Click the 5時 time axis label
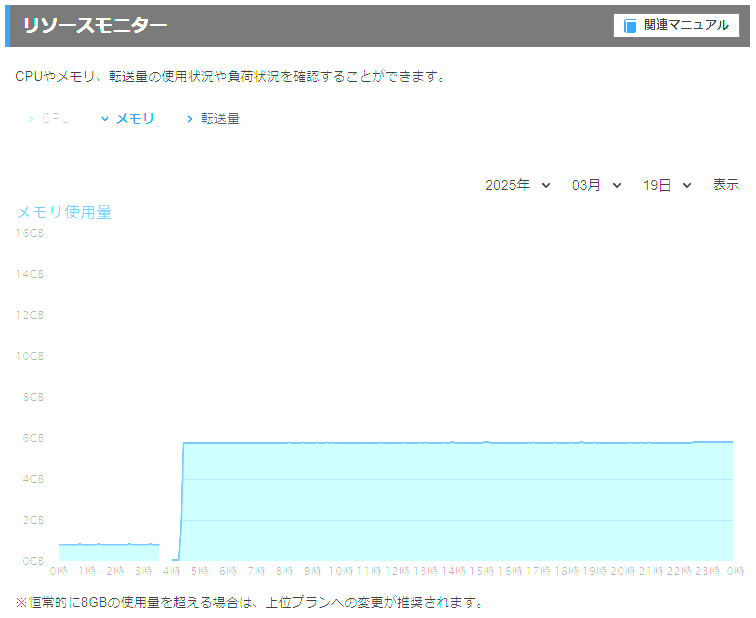This screenshot has width=756, height=618. coord(200,571)
